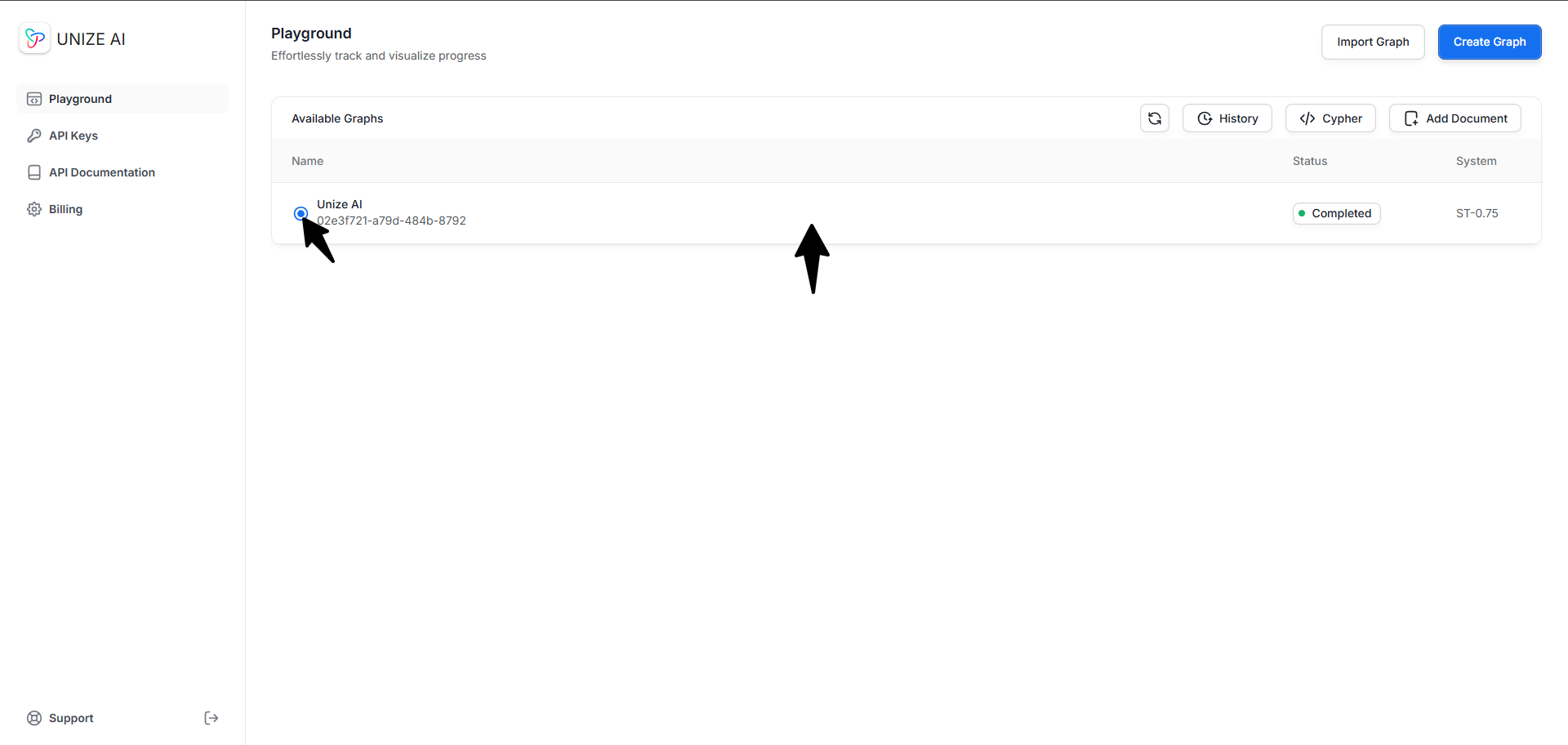The height and width of the screenshot is (745, 1568).
Task: Click the Status column header
Action: (x=1310, y=161)
